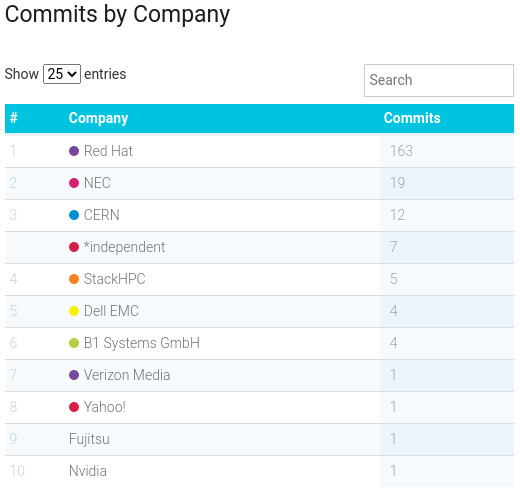Open the Yahoo! company link
Screen dimensions: 520x494
(105, 407)
